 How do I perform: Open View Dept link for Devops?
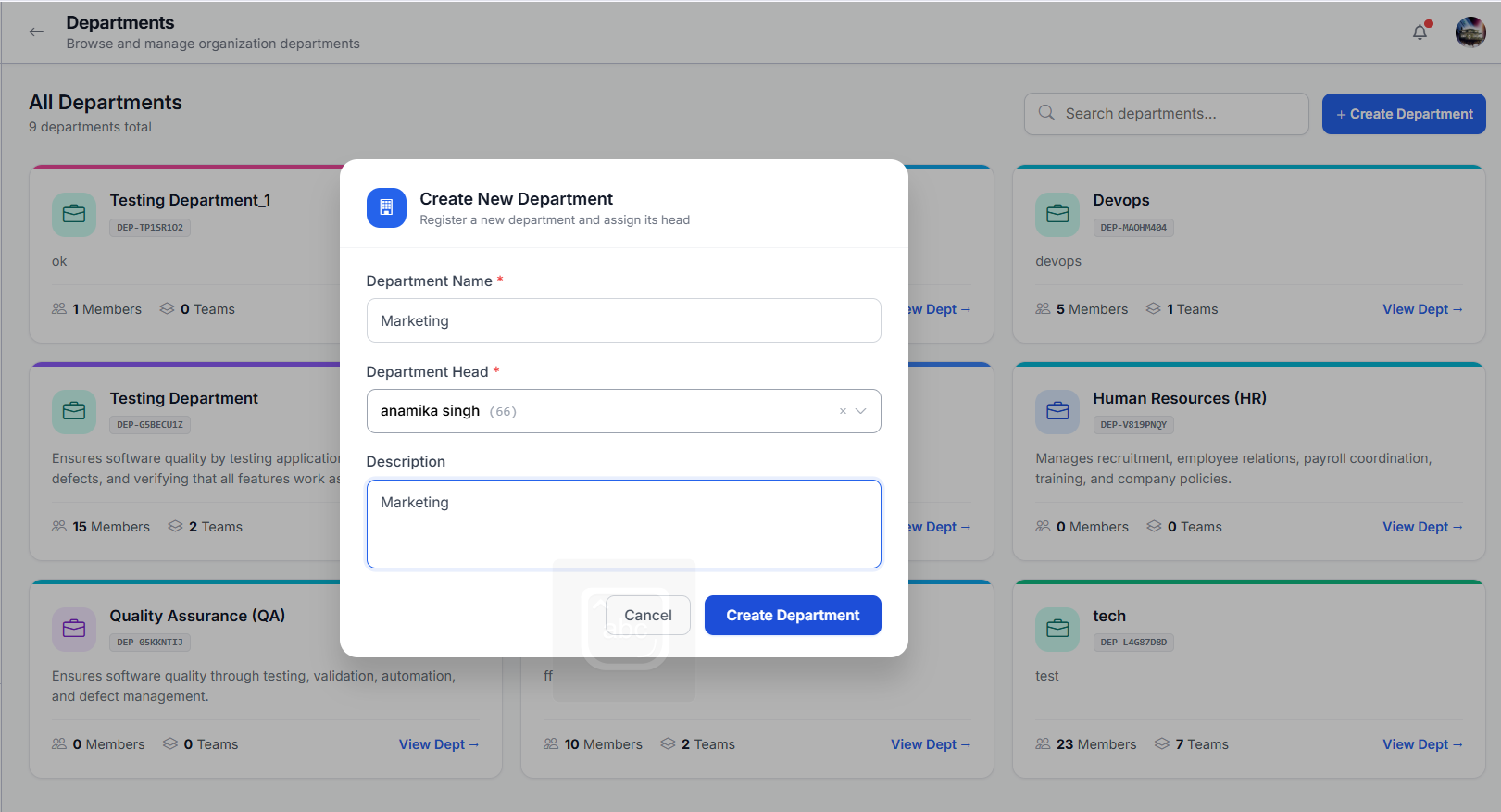click(1422, 309)
